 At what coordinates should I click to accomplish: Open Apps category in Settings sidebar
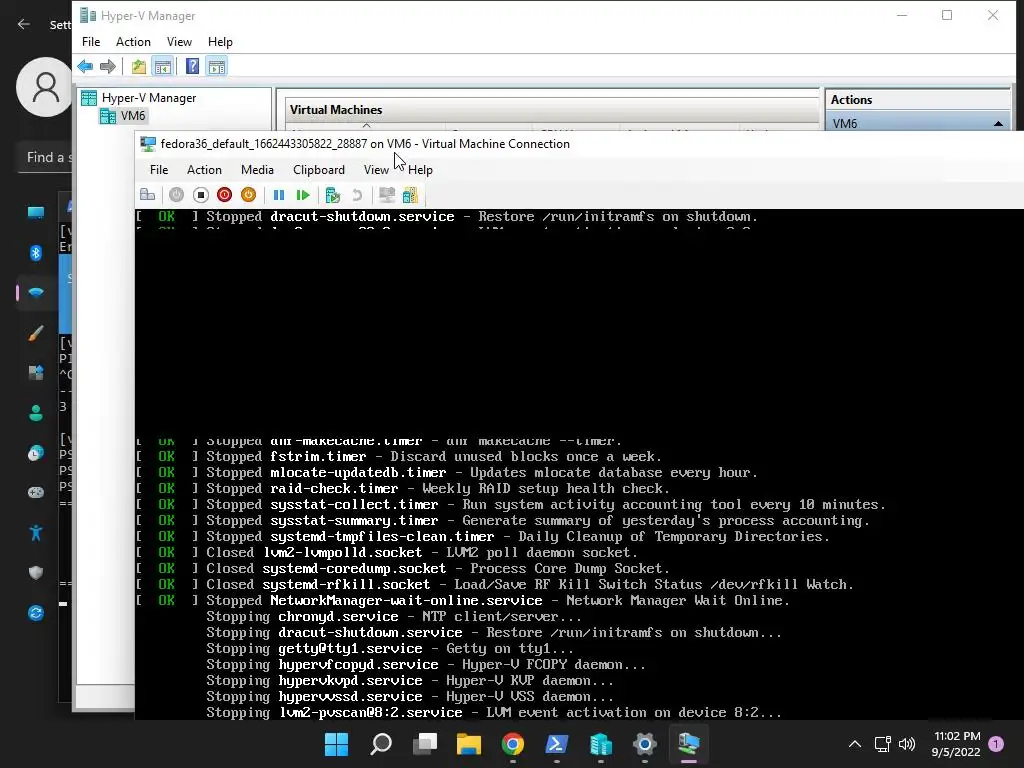click(x=36, y=373)
